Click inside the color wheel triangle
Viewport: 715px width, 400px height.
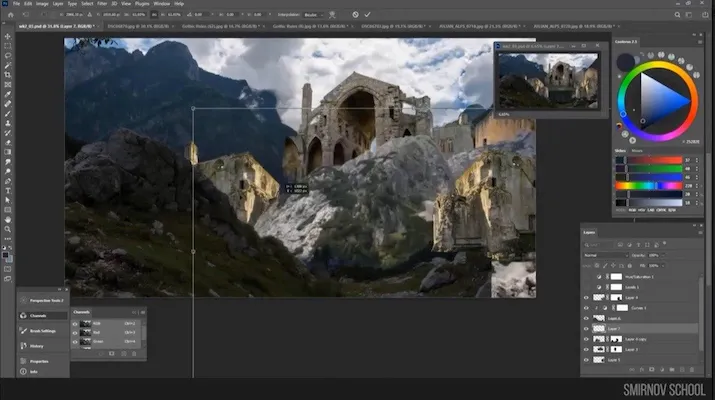pos(656,102)
